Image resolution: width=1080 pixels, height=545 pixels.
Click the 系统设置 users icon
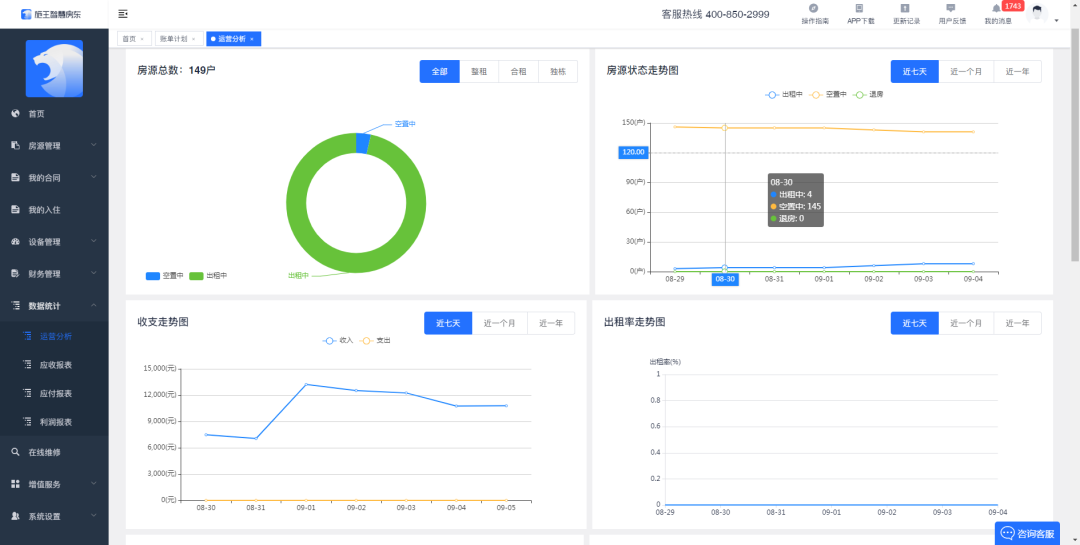pyautogui.click(x=15, y=516)
